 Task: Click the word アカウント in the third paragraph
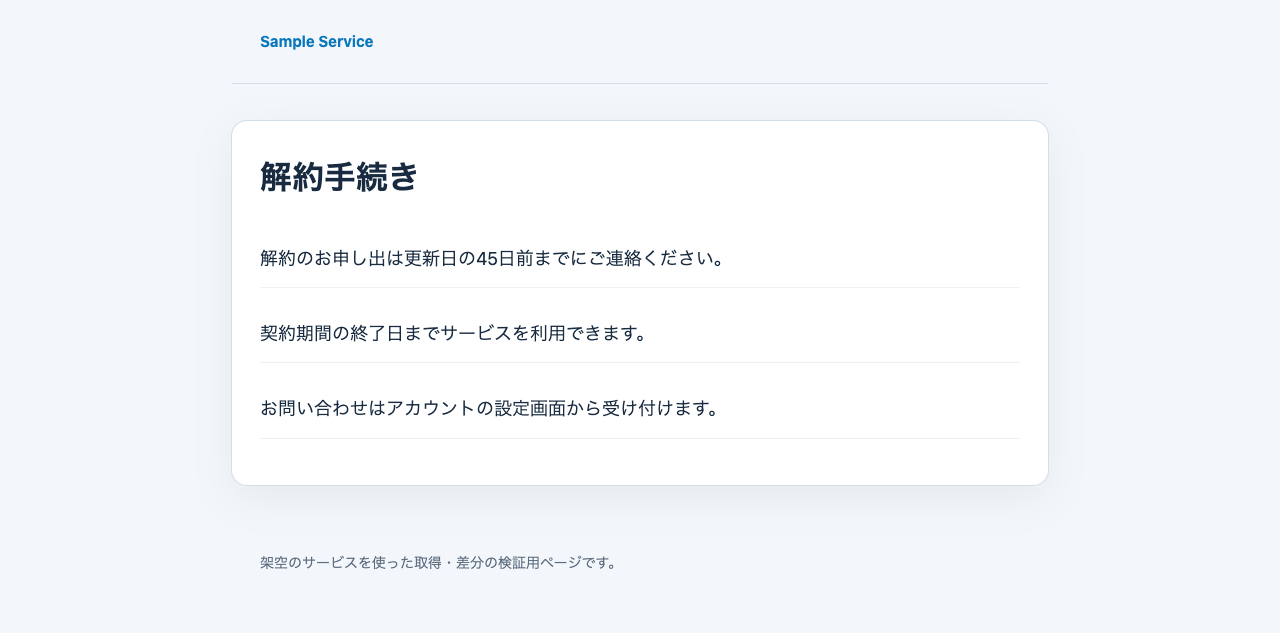click(431, 408)
